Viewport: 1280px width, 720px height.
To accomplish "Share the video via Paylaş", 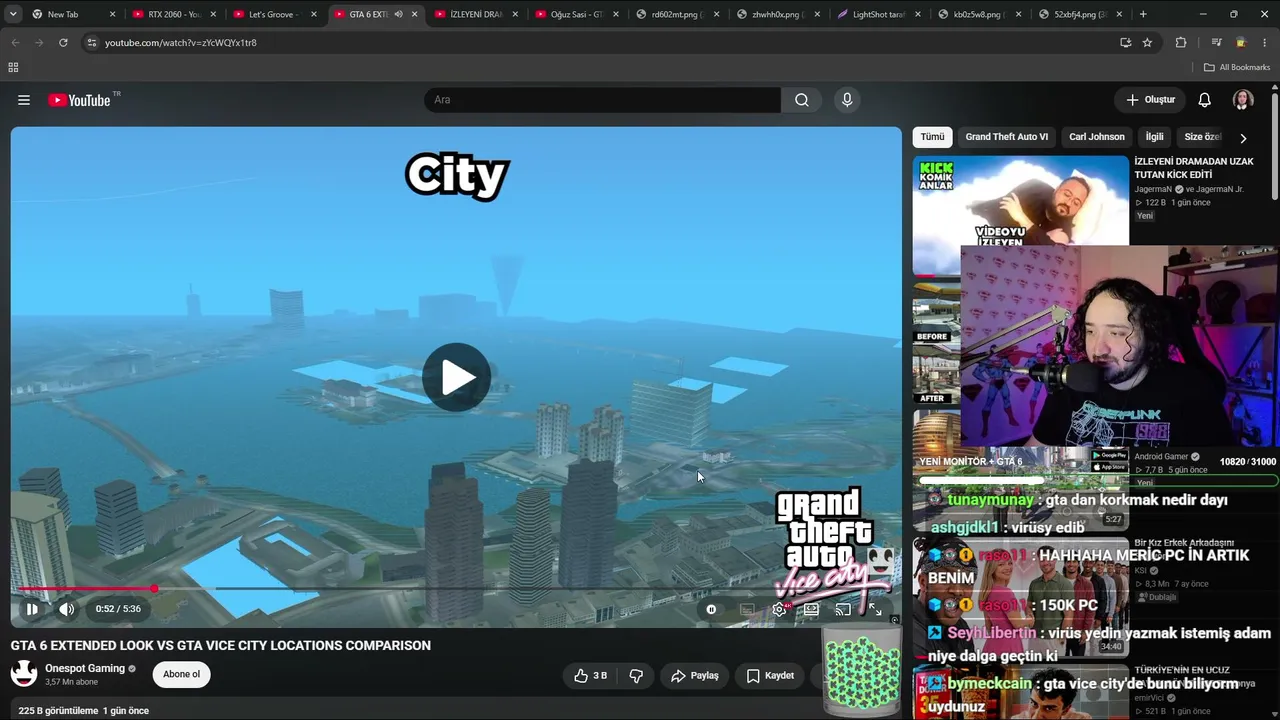I will point(695,676).
